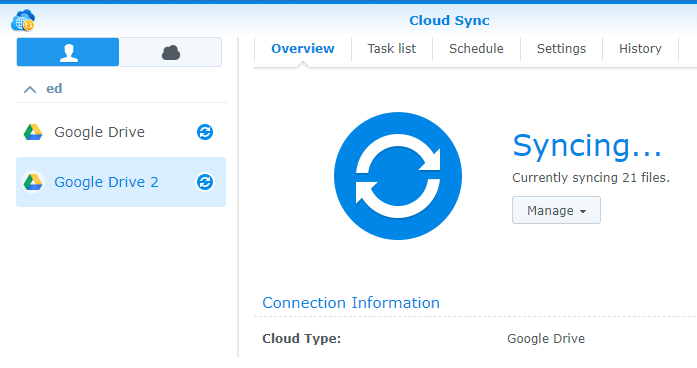Click the 'Cloud Type:' label
The width and height of the screenshot is (697, 368).
click(301, 339)
